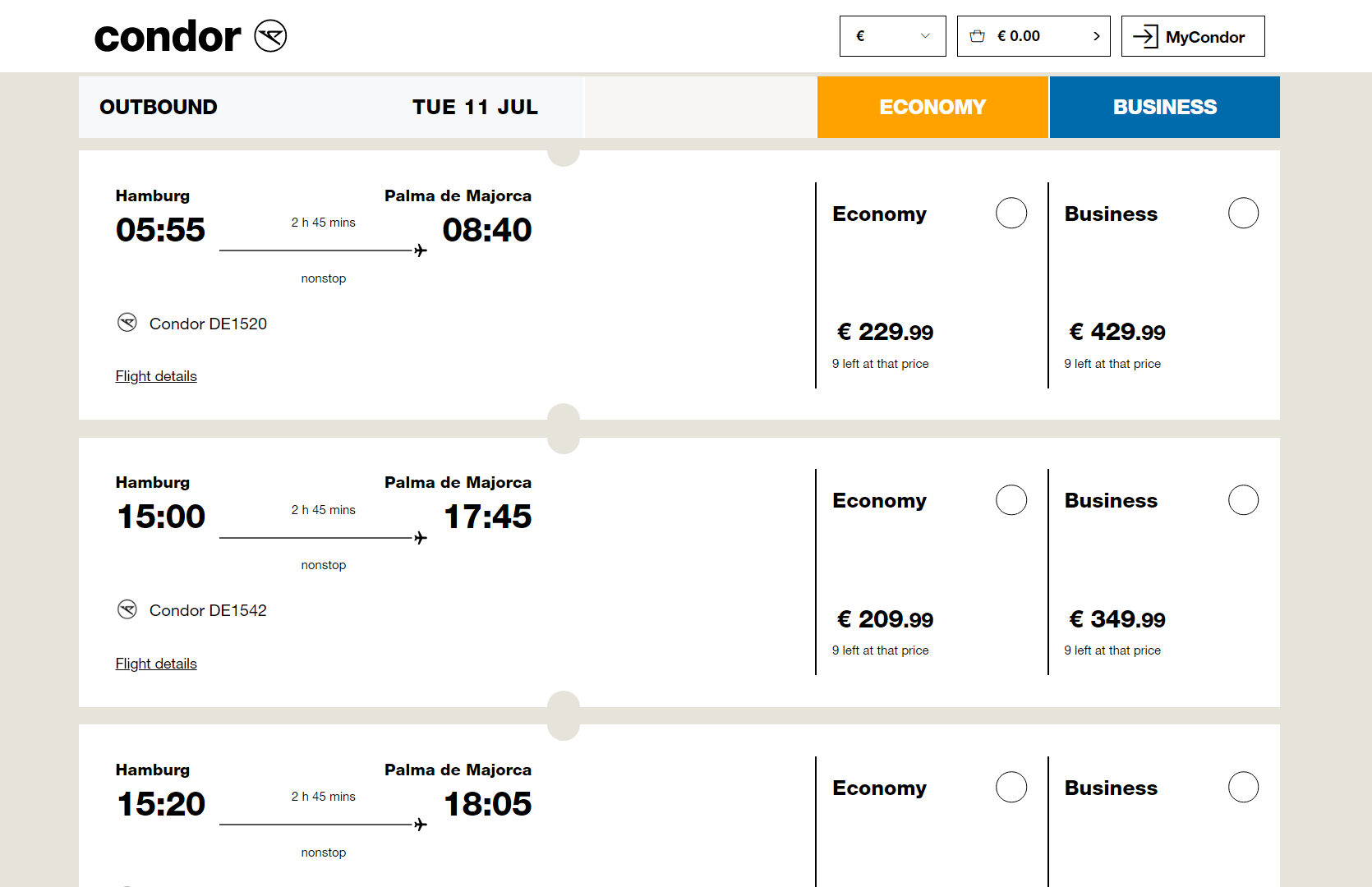This screenshot has height=887, width=1372.
Task: Select Economy fare at € 229.99
Action: (x=1011, y=213)
